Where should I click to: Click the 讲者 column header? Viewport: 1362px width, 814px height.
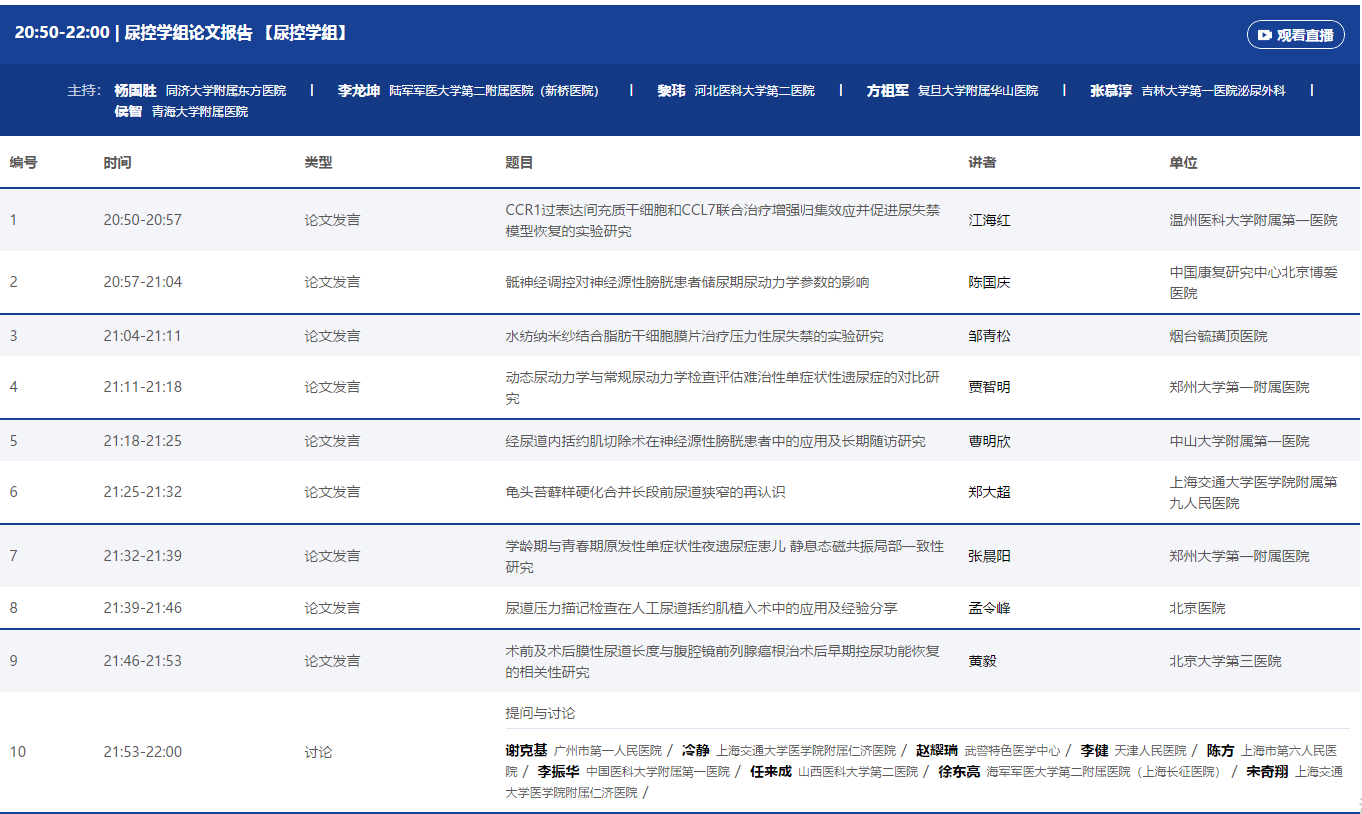982,162
